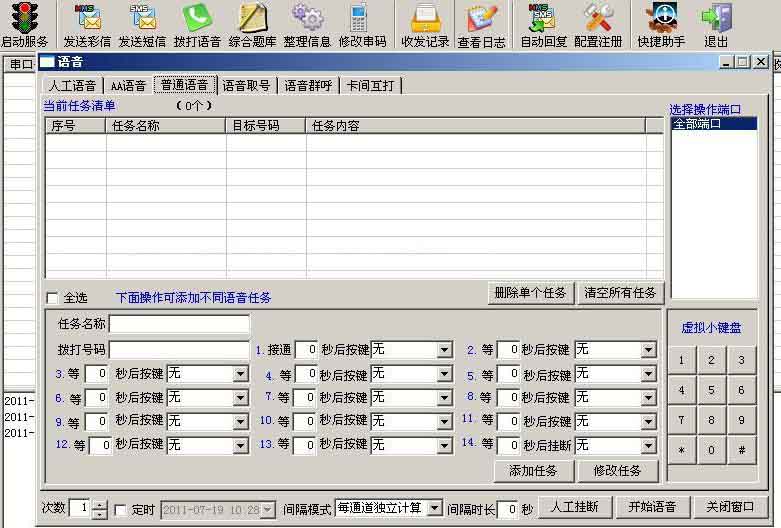Expand step 8 秒后按键 dropdown
Screen dimensions: 781x528
point(648,397)
